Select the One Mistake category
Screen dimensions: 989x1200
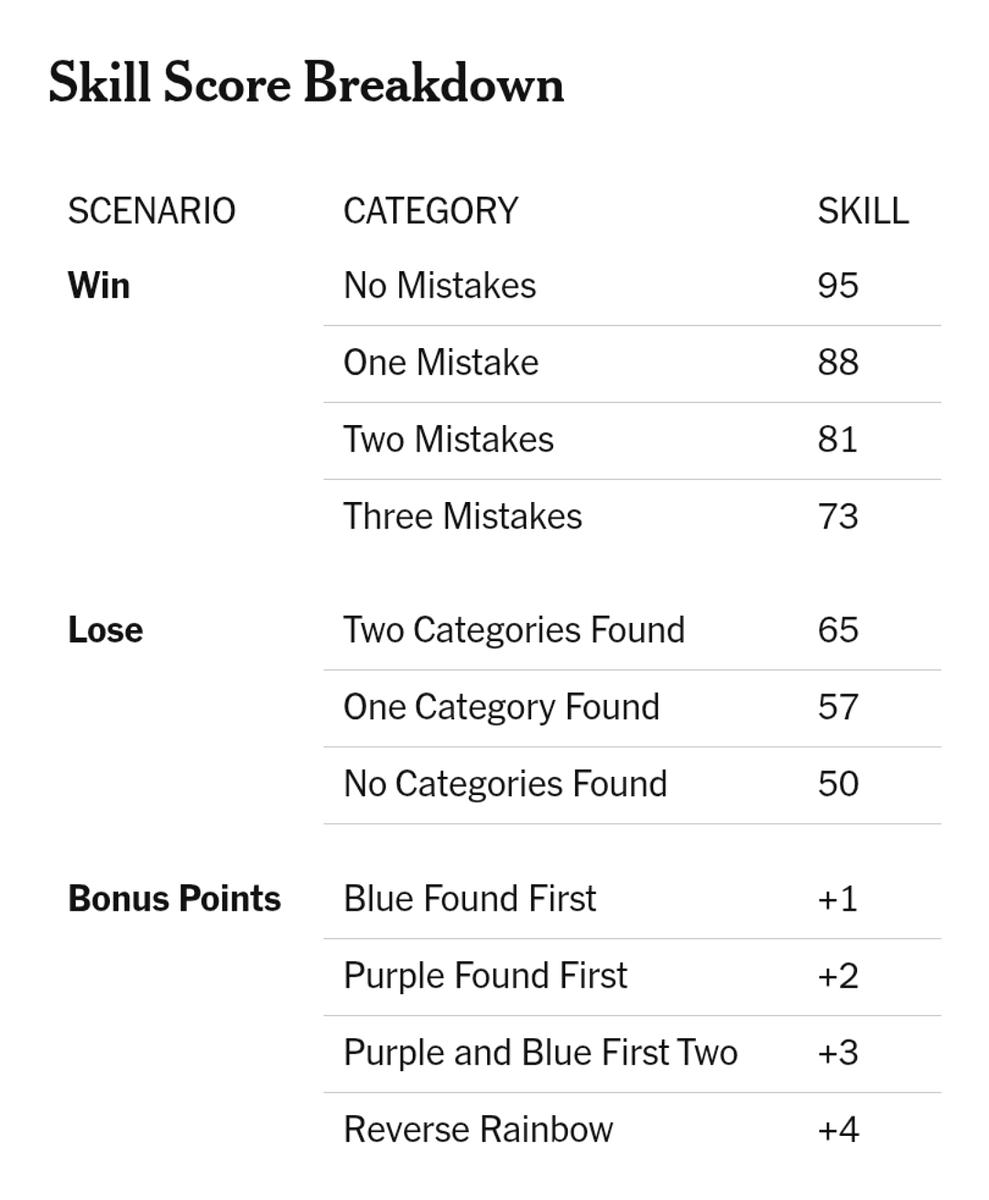[441, 362]
